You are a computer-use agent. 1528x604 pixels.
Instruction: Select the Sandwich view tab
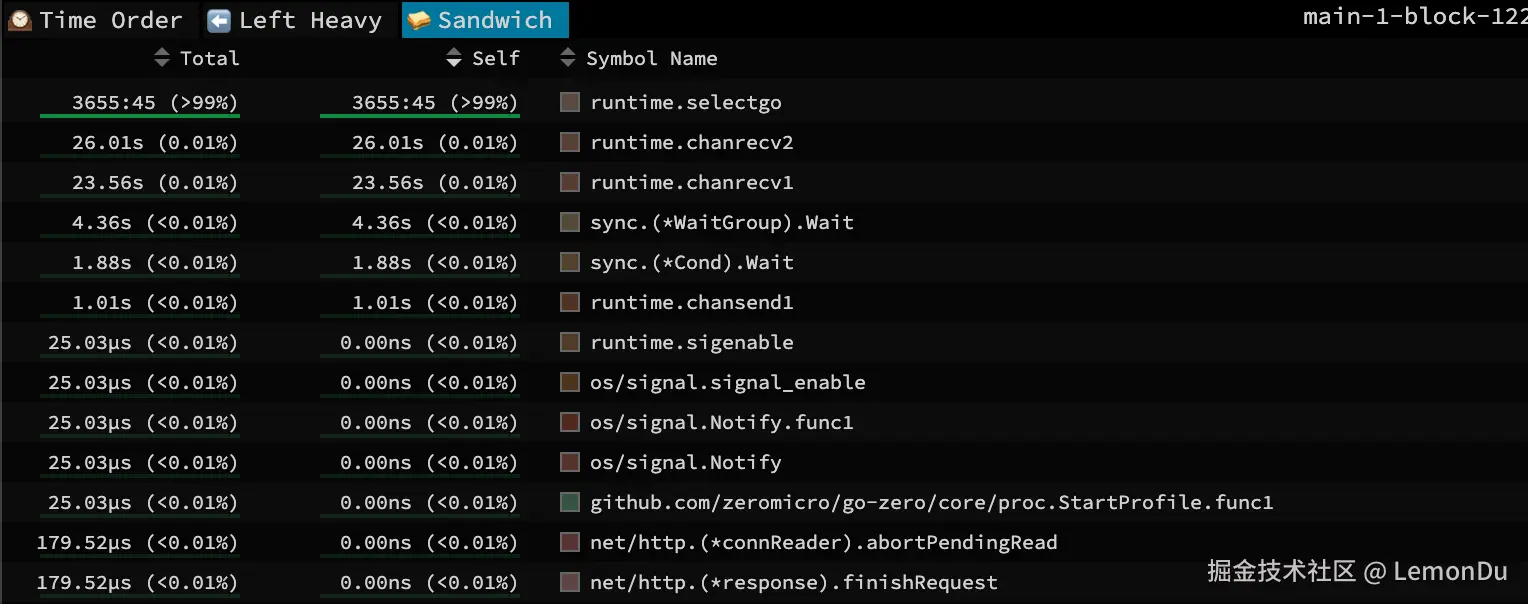pyautogui.click(x=484, y=20)
